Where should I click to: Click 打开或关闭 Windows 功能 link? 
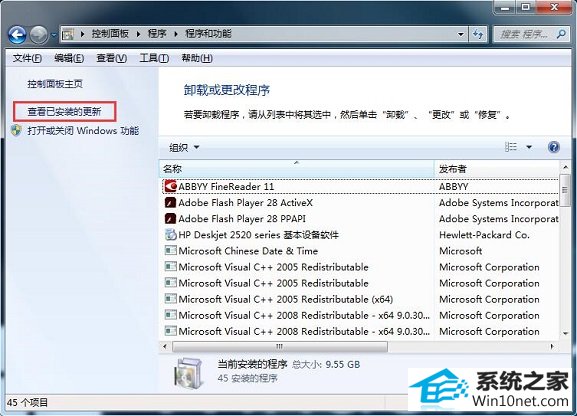click(x=83, y=131)
